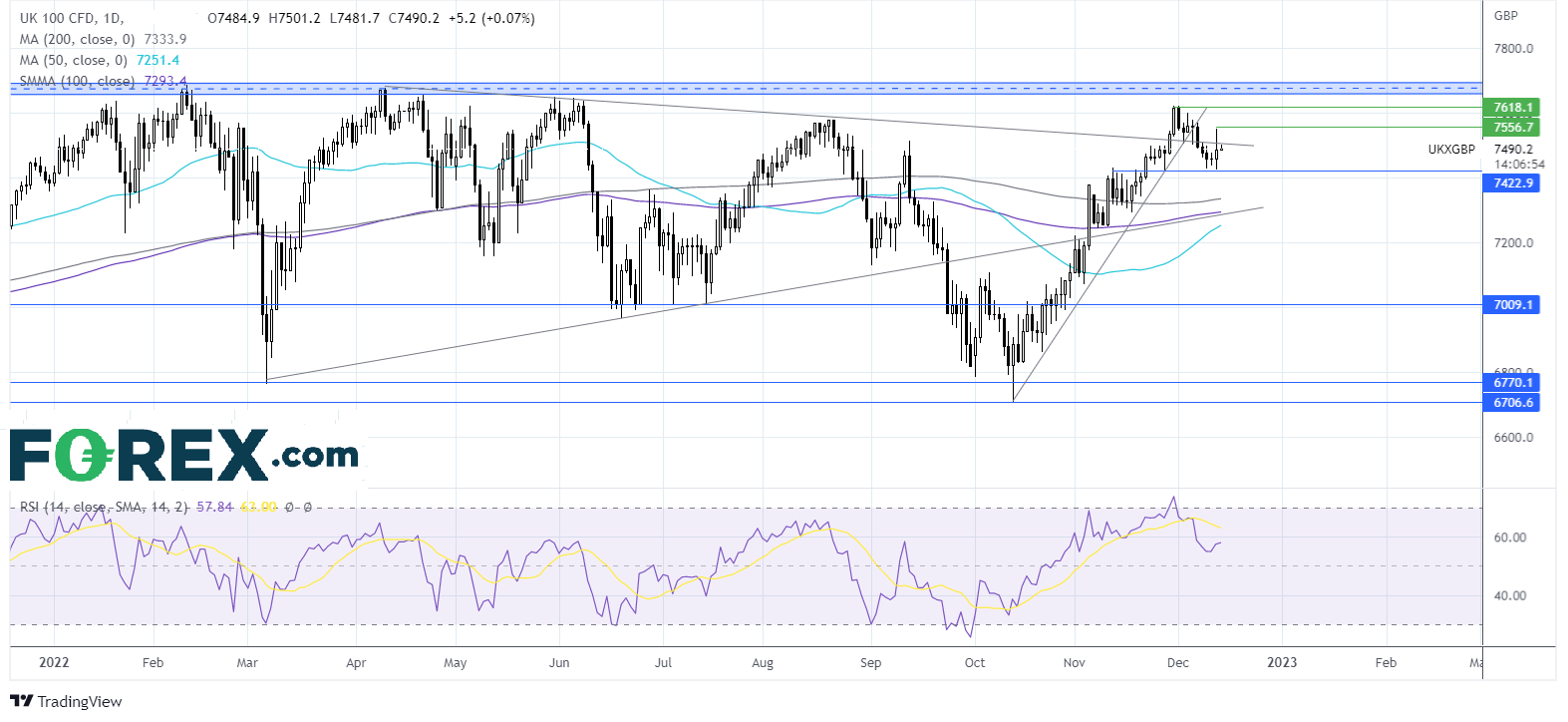Click the 7009.1 price level label
Screen dimensions: 1568x722
click(1512, 304)
